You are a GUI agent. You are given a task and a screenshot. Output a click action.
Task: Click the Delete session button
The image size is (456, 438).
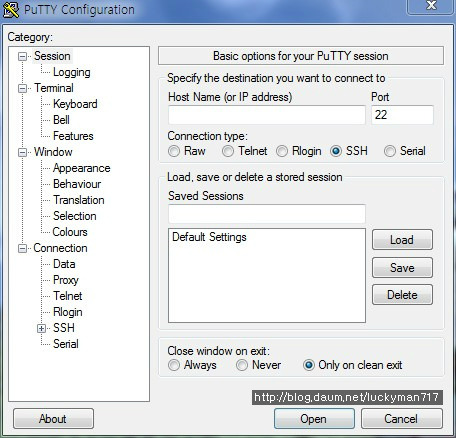[x=402, y=295]
